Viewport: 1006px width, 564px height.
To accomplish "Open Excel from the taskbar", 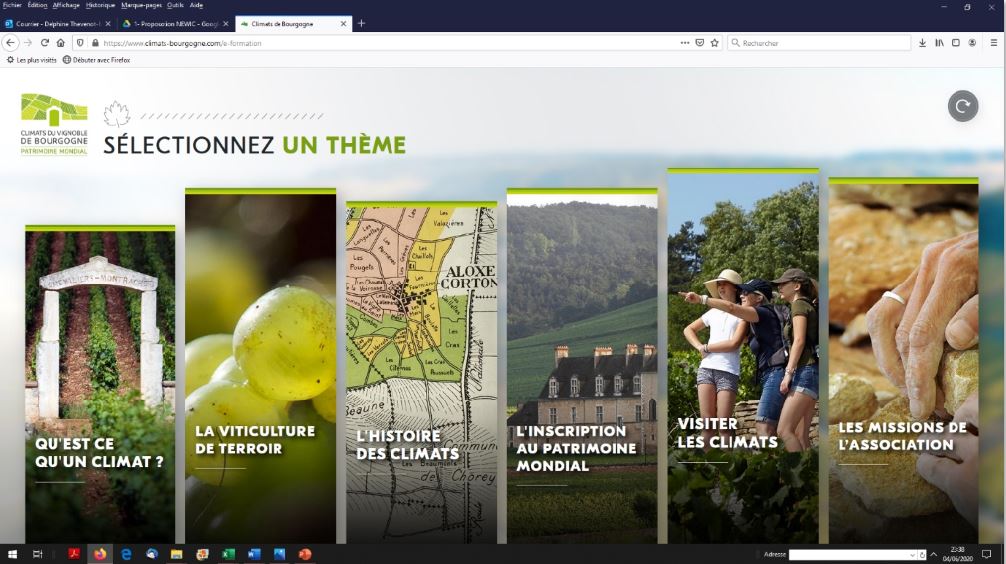I will click(x=228, y=554).
